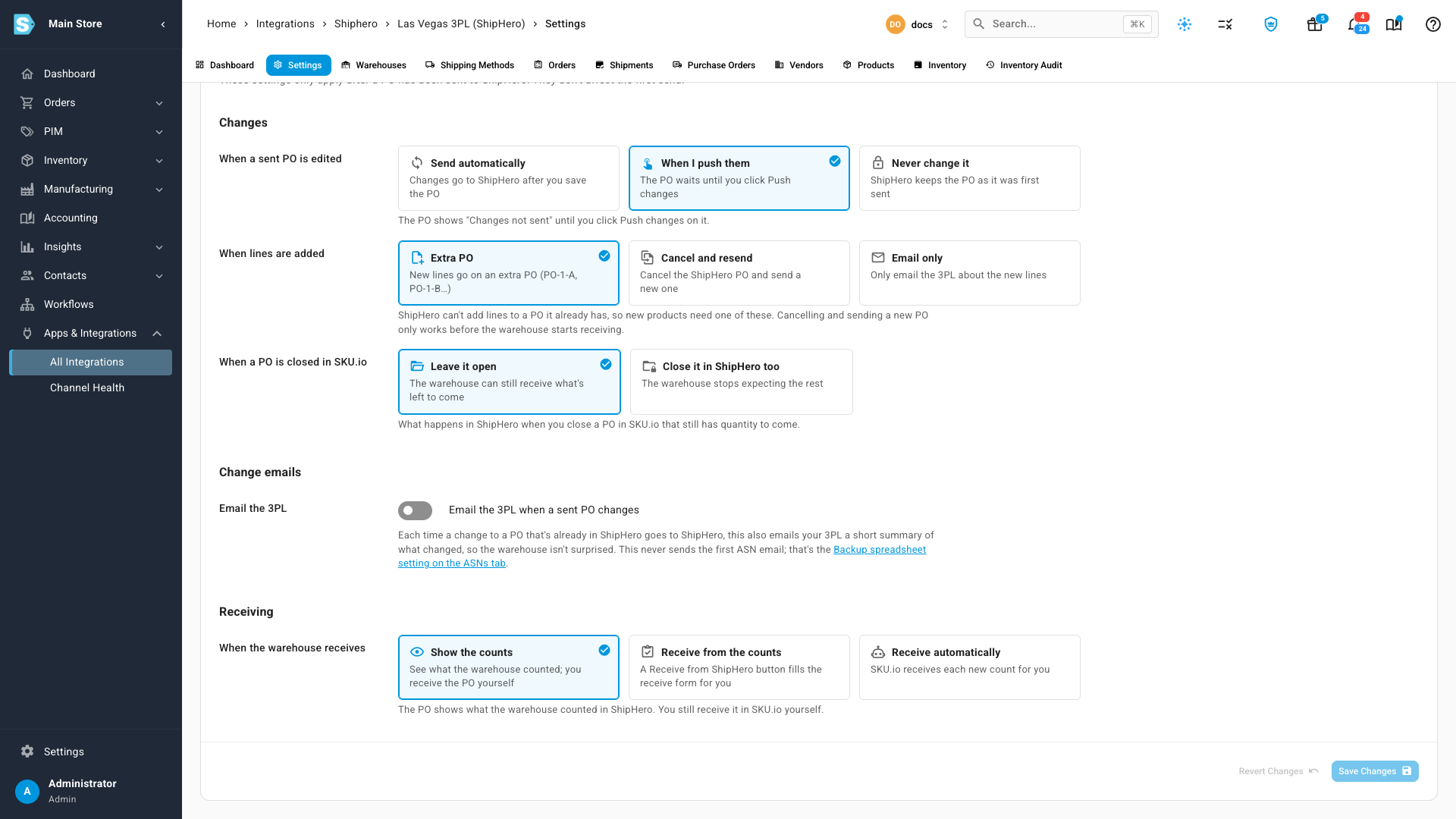1456x819 pixels.
Task: Open notifications bell icon
Action: click(1357, 24)
